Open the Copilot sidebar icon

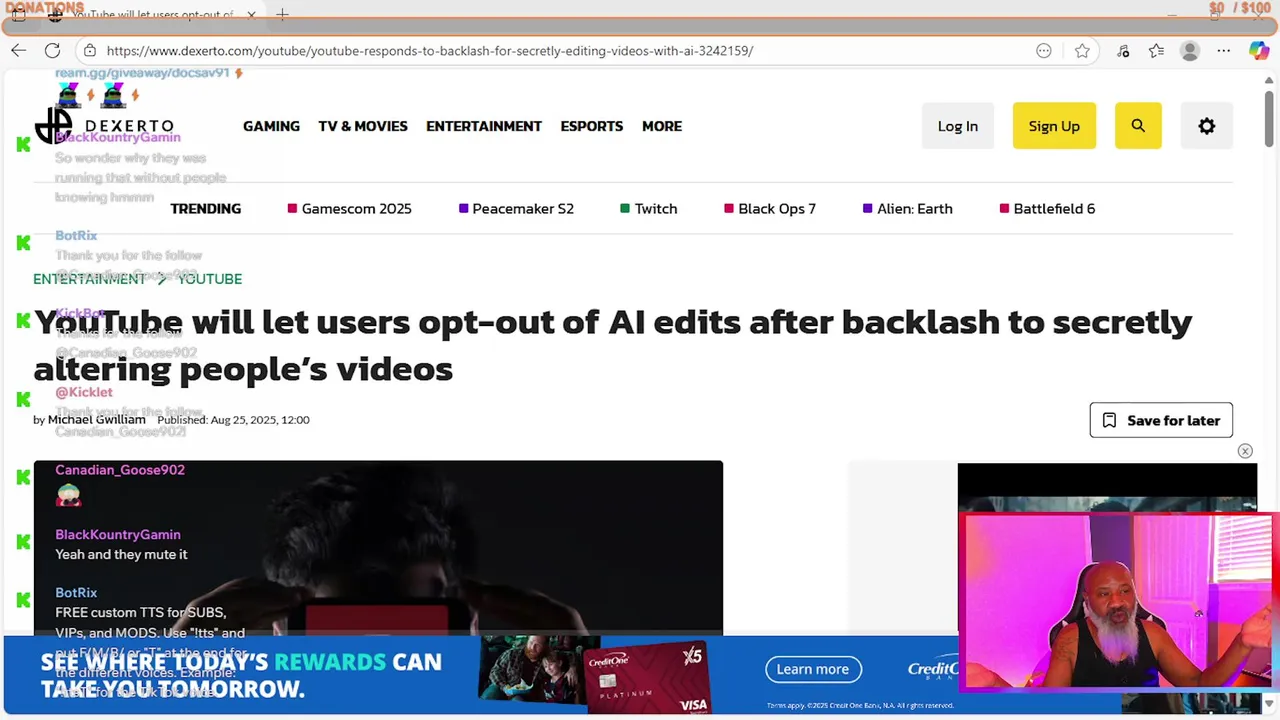[x=1259, y=50]
